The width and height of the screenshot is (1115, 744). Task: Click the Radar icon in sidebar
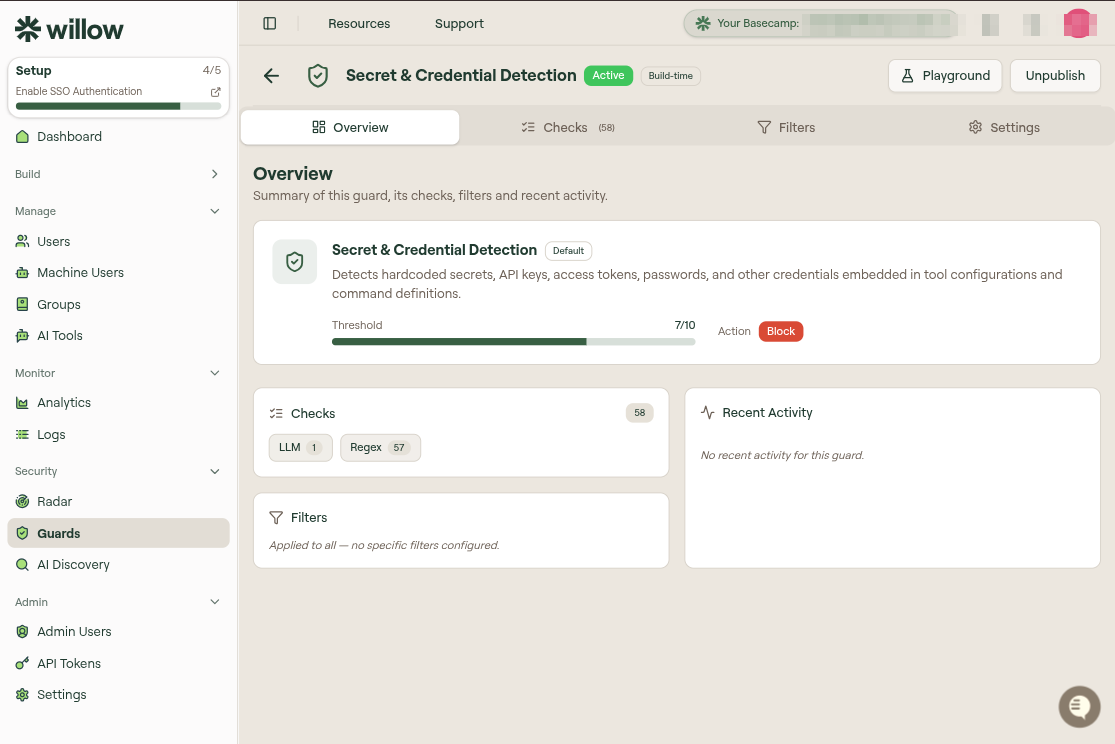22,501
